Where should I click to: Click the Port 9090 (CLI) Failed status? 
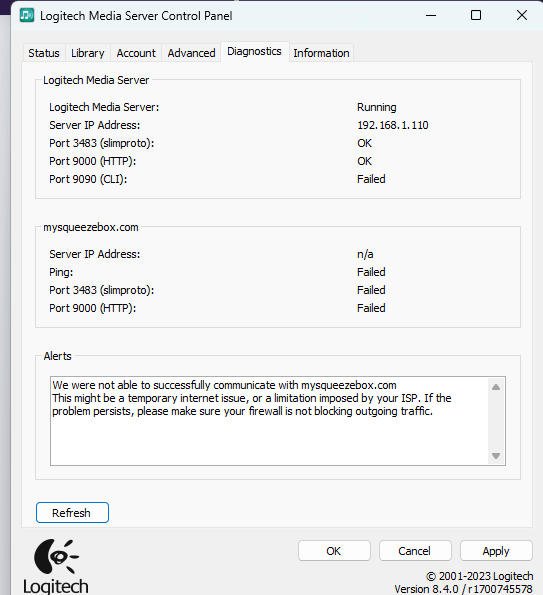pos(371,179)
